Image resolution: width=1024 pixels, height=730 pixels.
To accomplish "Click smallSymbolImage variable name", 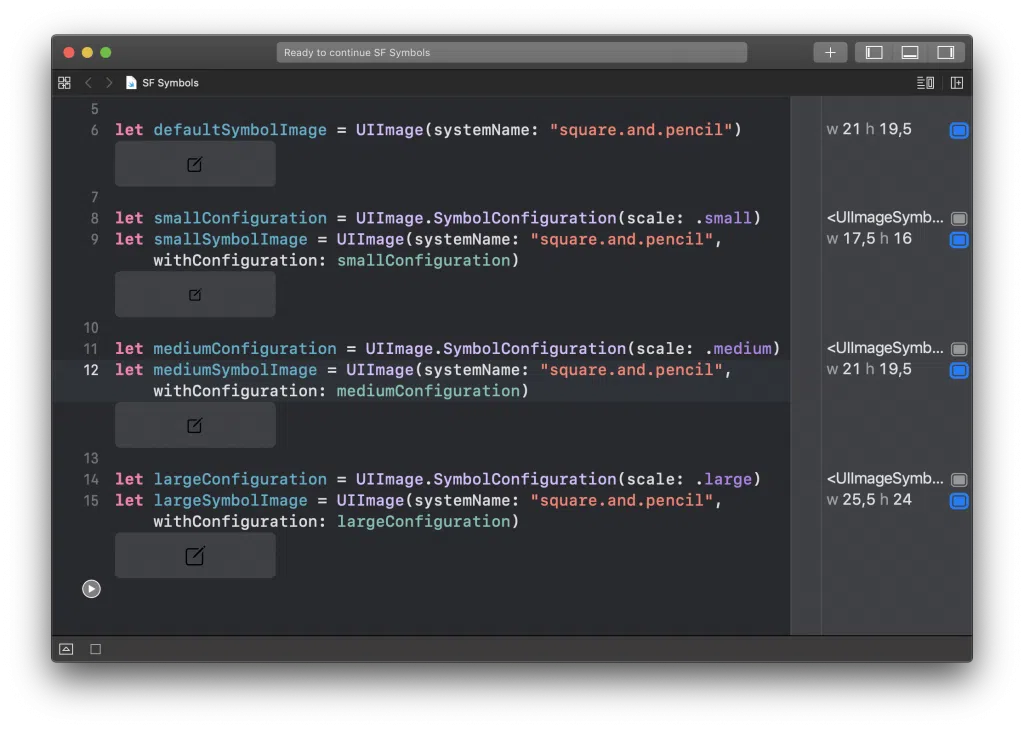I will point(230,240).
